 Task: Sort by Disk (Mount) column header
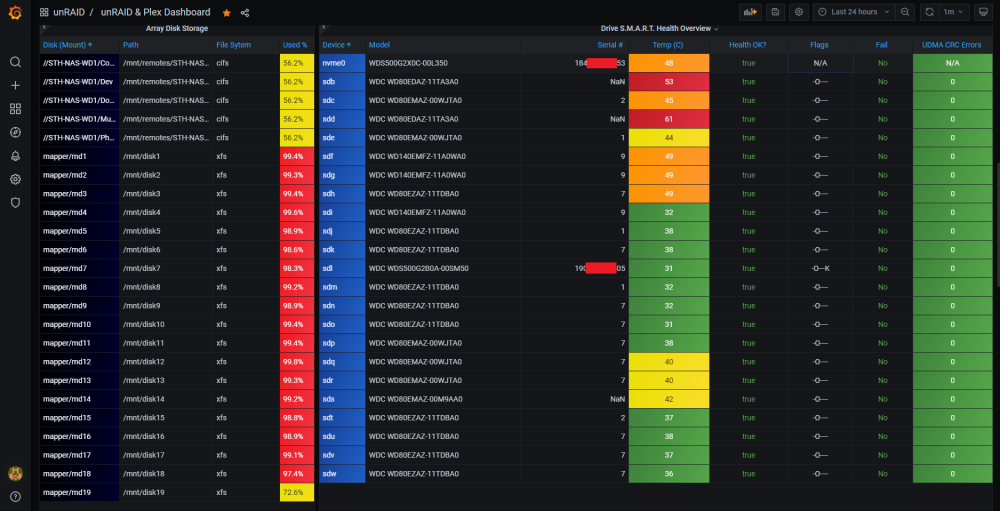pos(79,45)
